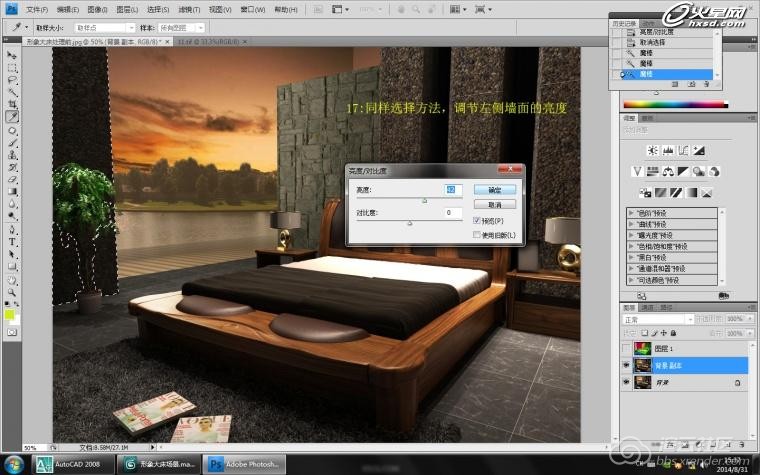Image resolution: width=760 pixels, height=475 pixels.
Task: Add a Levels adjustment from the Adjustments panel
Action: (x=668, y=150)
